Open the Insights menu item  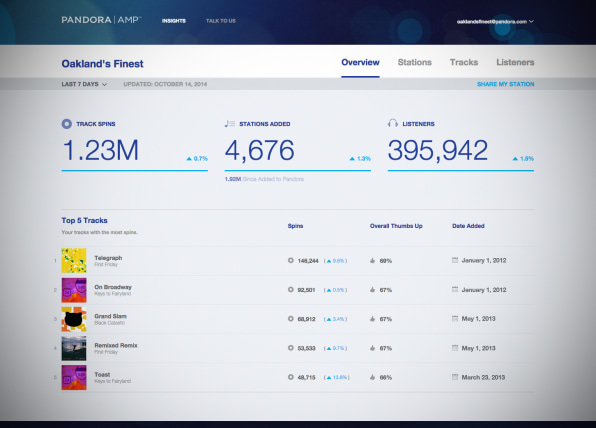tap(174, 21)
